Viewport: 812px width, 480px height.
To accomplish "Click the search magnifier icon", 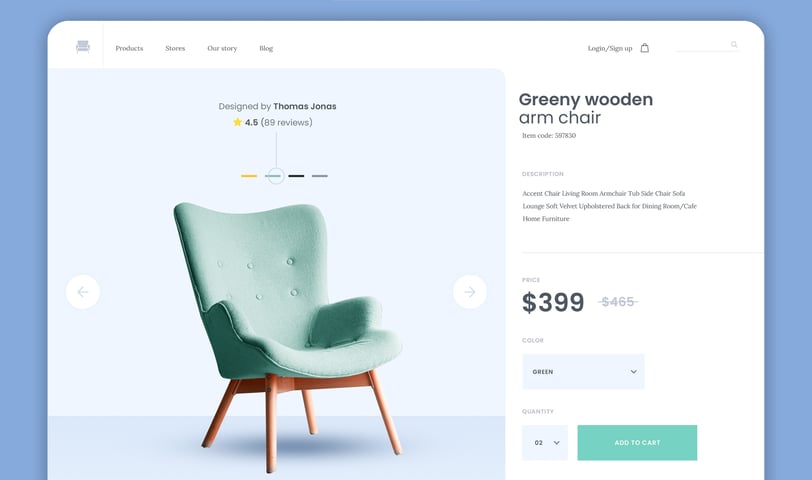I will (x=734, y=45).
